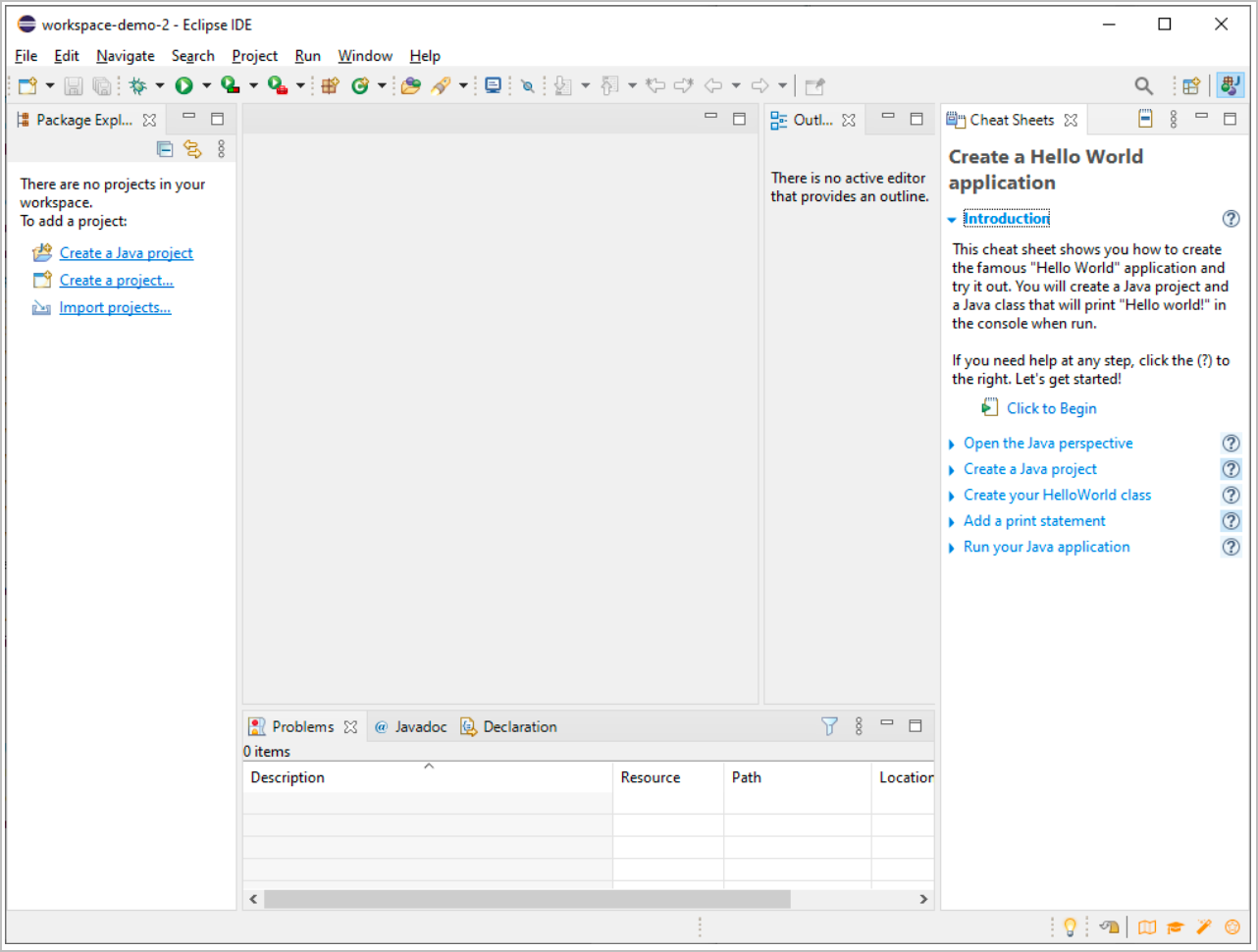This screenshot has width=1258, height=952.
Task: Click the lightbulb tip icon in status bar
Action: point(1071,926)
